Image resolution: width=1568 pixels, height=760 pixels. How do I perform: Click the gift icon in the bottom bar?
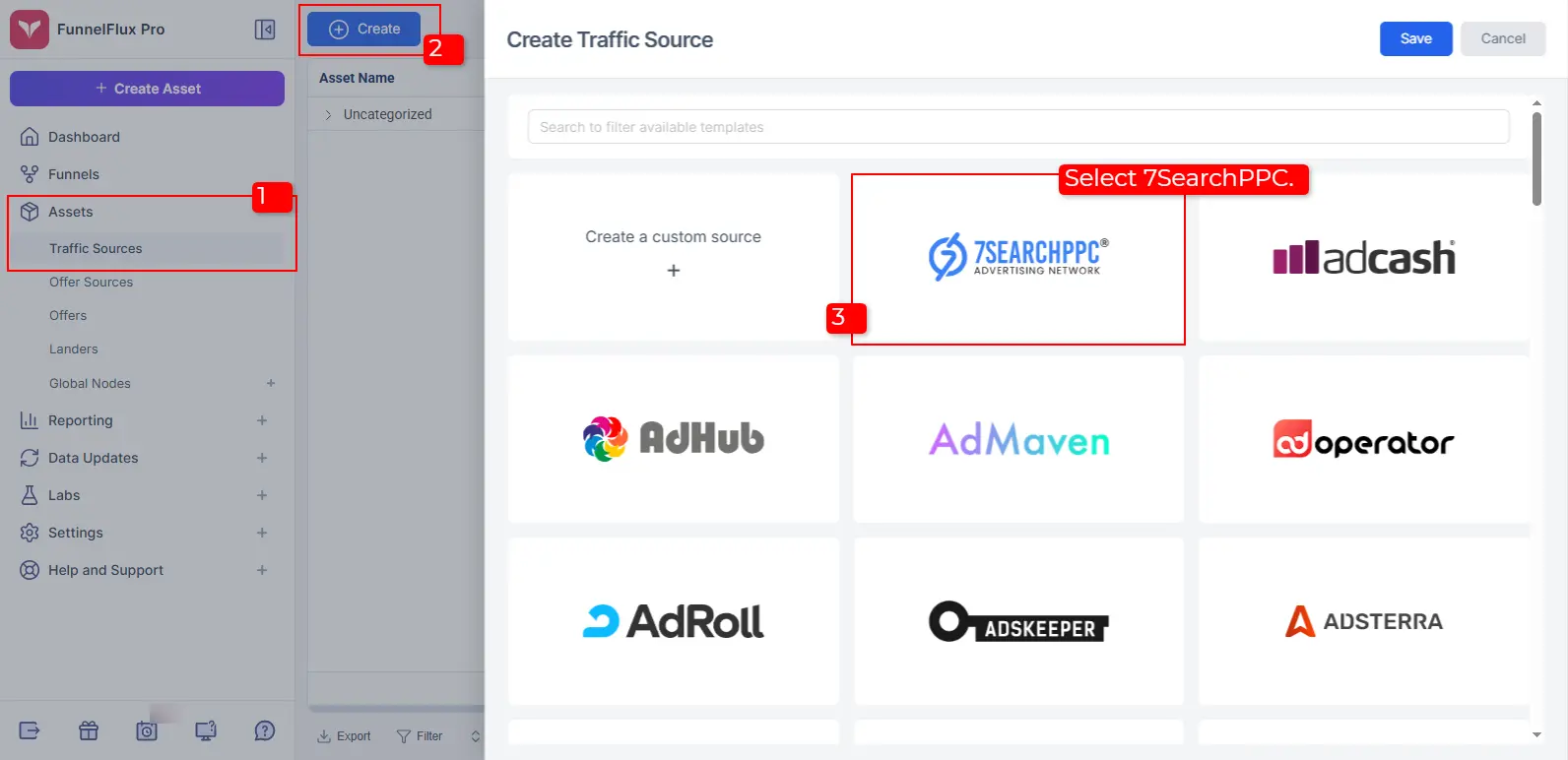[89, 730]
